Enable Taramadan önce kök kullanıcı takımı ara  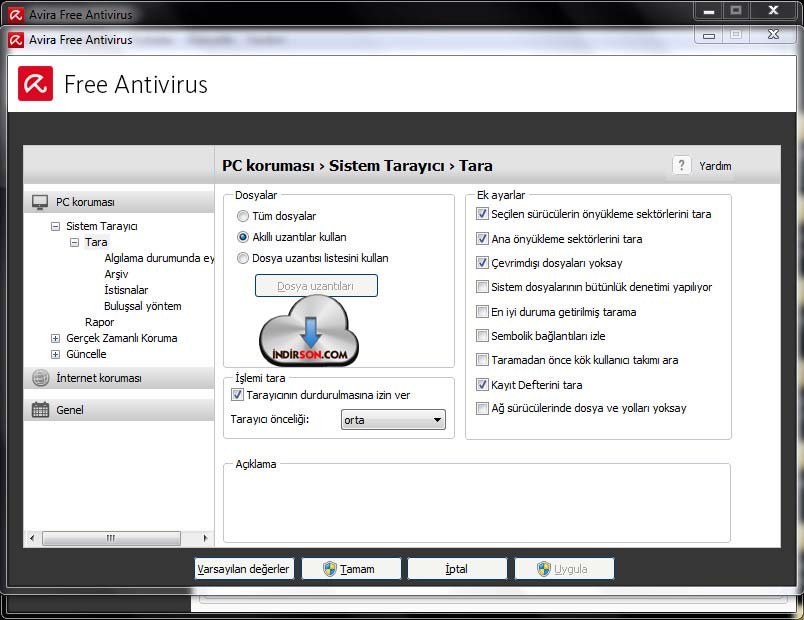point(482,359)
